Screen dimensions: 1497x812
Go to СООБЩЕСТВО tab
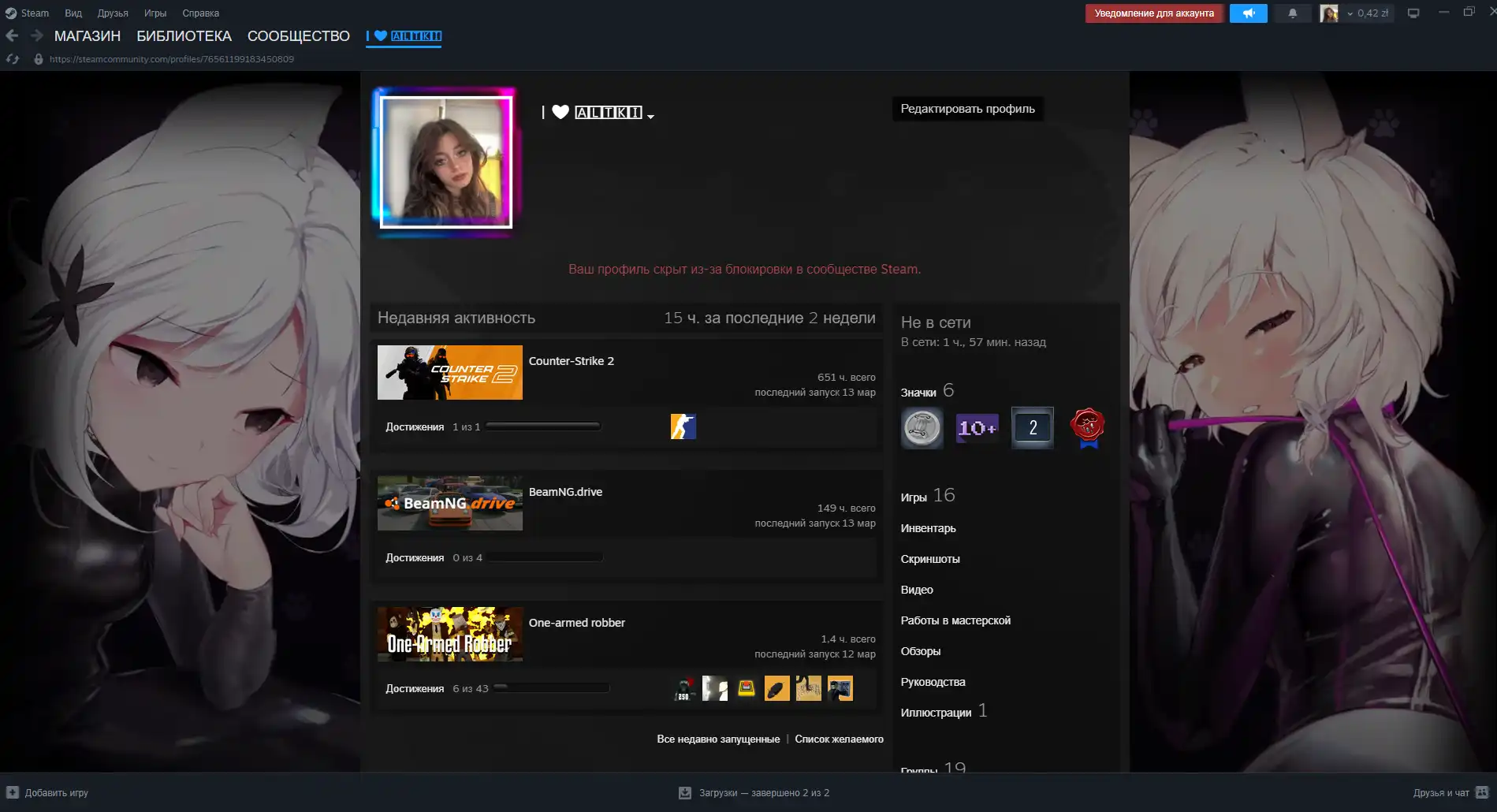pyautogui.click(x=299, y=36)
